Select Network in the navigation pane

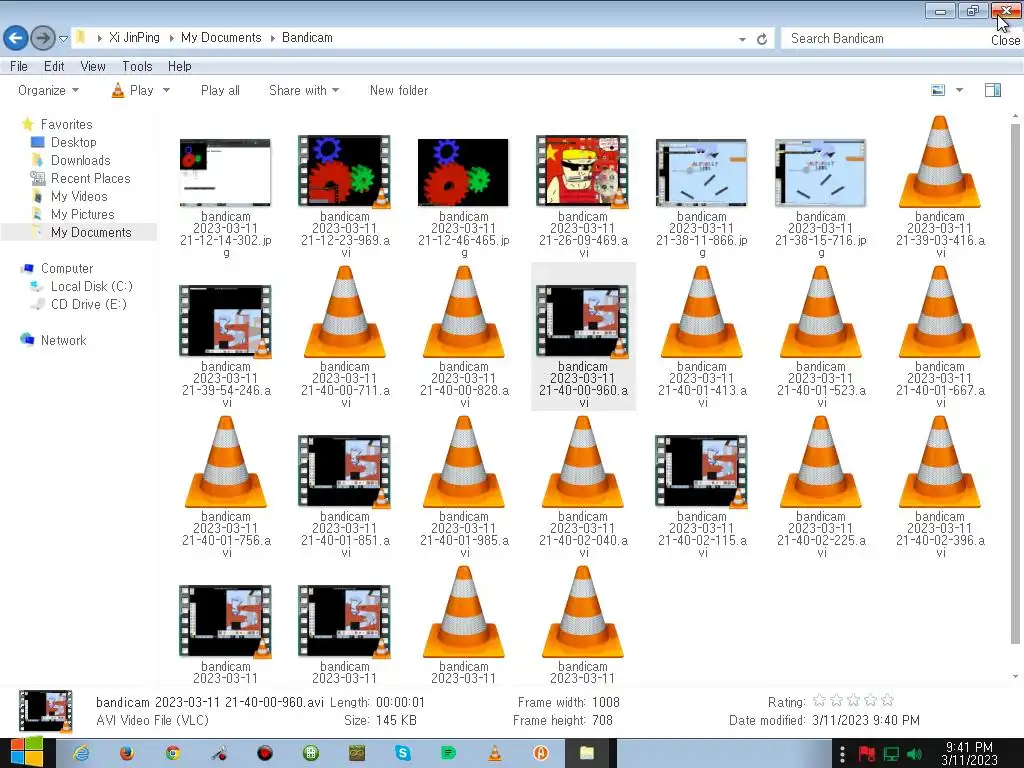click(x=63, y=340)
